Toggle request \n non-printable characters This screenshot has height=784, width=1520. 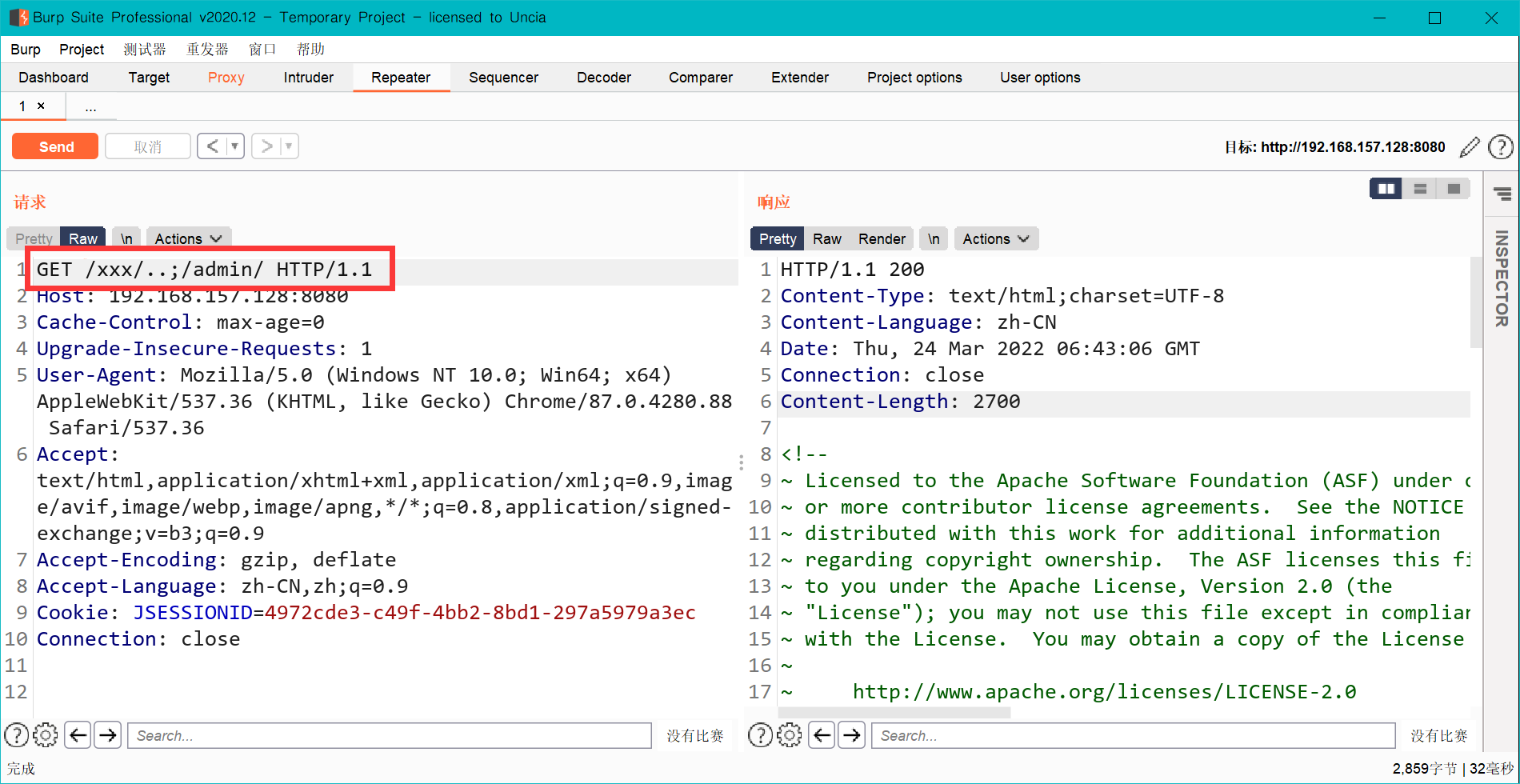126,238
